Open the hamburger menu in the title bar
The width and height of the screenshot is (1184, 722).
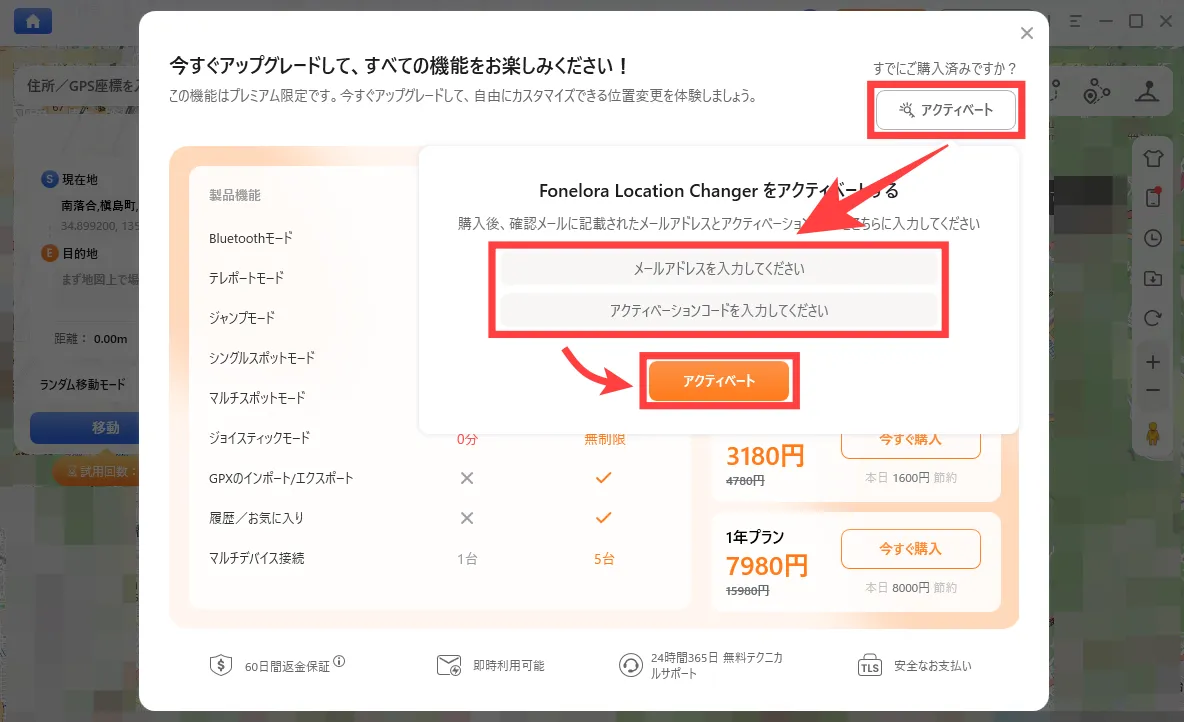pos(1075,21)
